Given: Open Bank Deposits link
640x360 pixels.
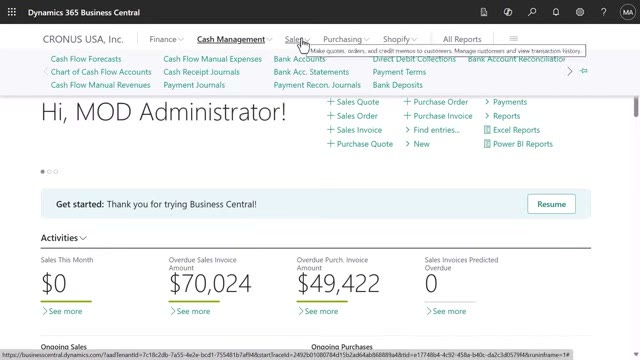Looking at the screenshot, I should tap(398, 85).
